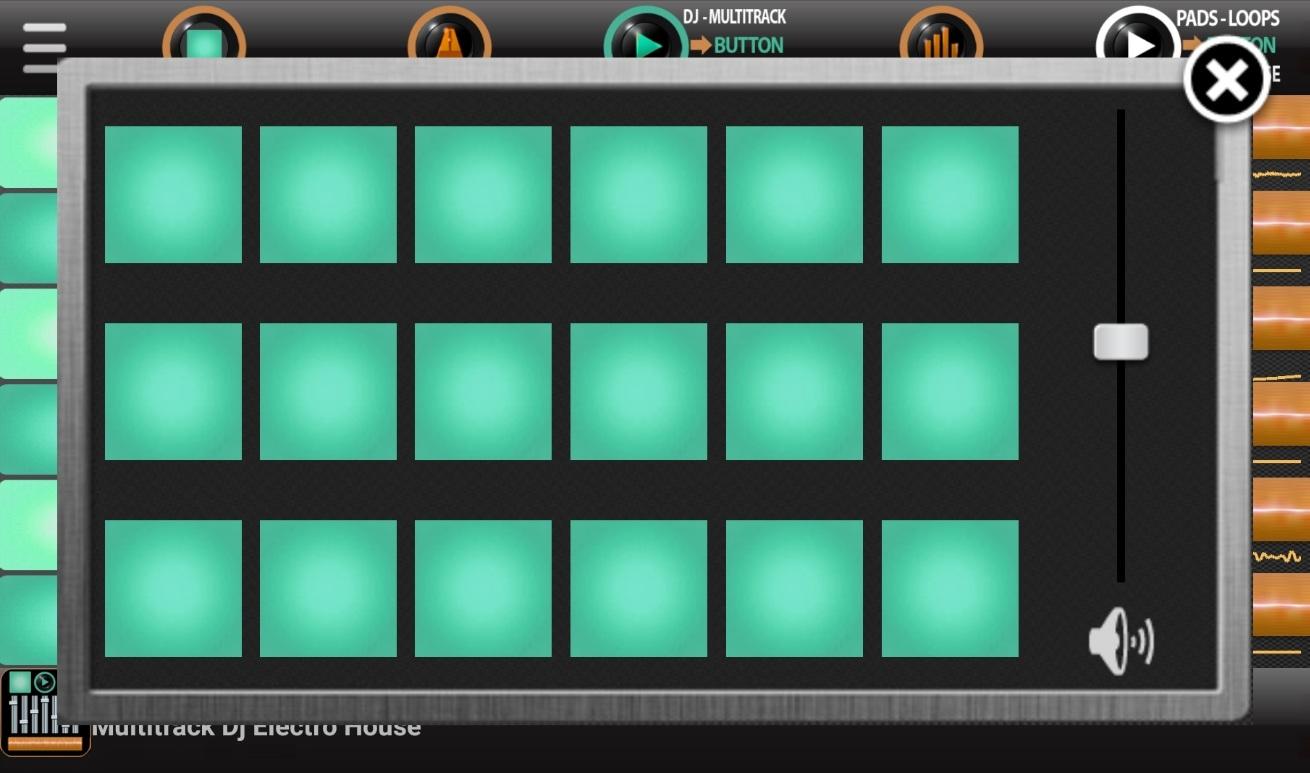Tap first pad in top row

click(x=173, y=194)
